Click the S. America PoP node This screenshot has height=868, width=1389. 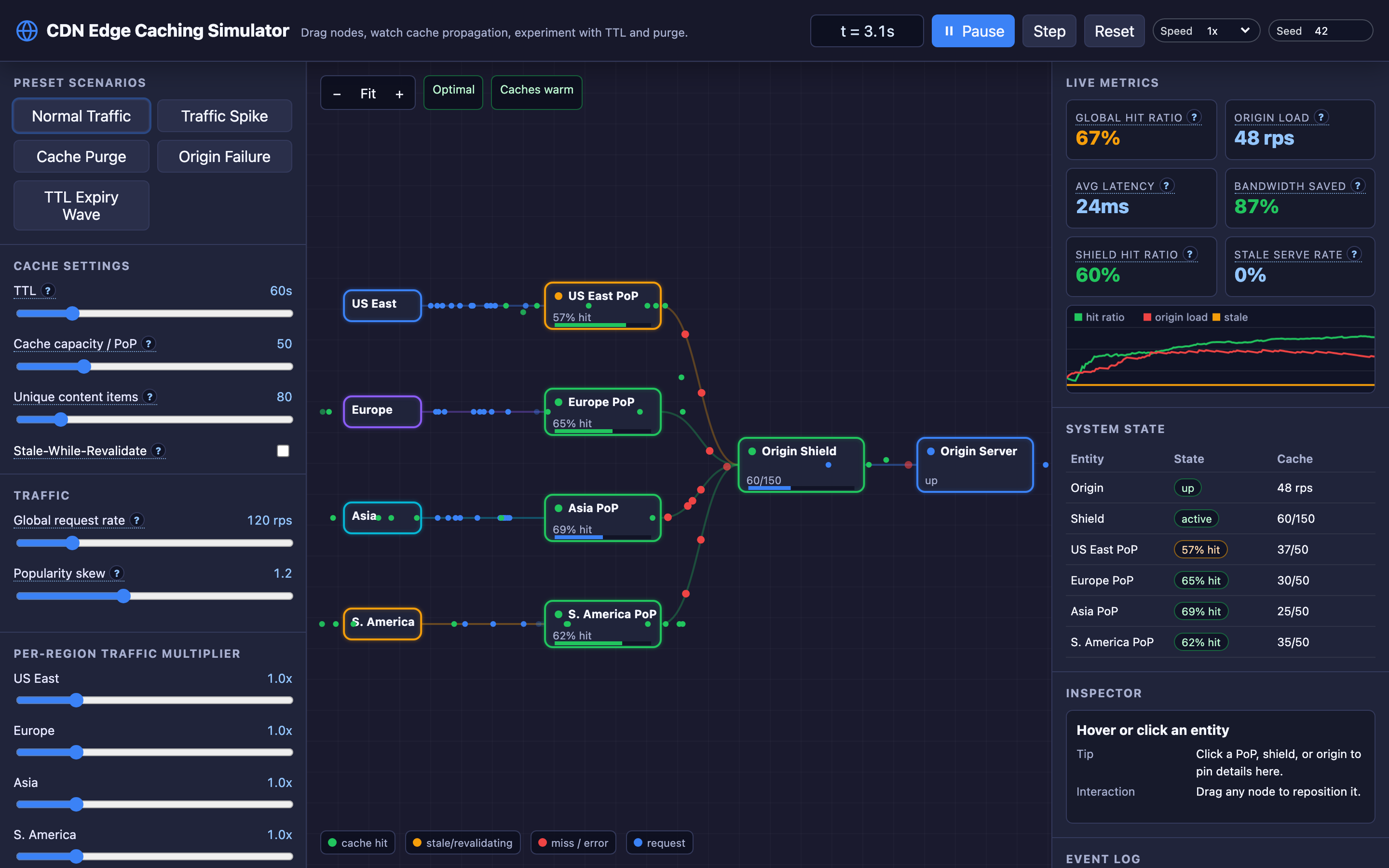(603, 624)
